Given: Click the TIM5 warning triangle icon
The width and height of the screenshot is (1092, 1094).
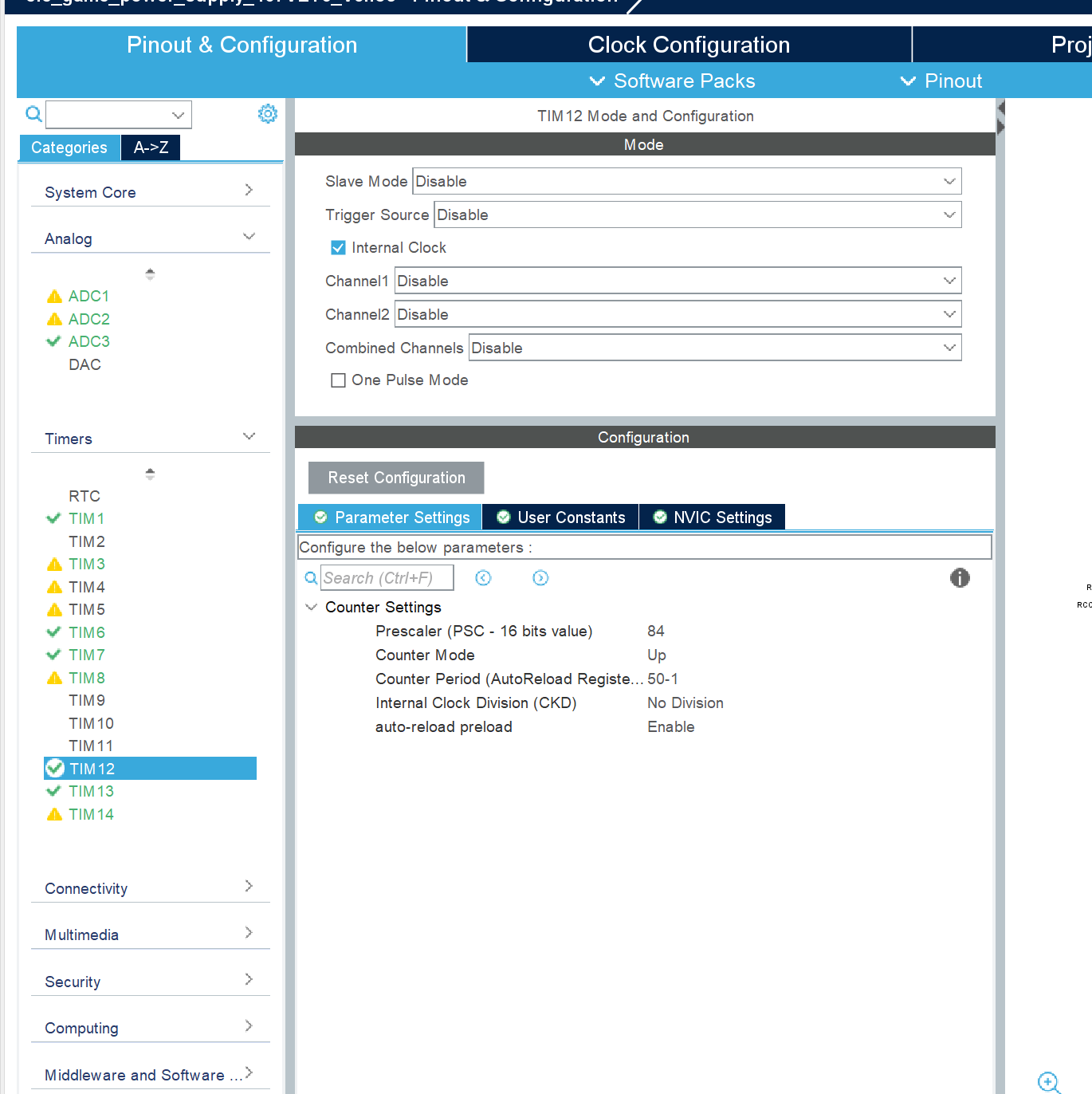Looking at the screenshot, I should pyautogui.click(x=54, y=610).
